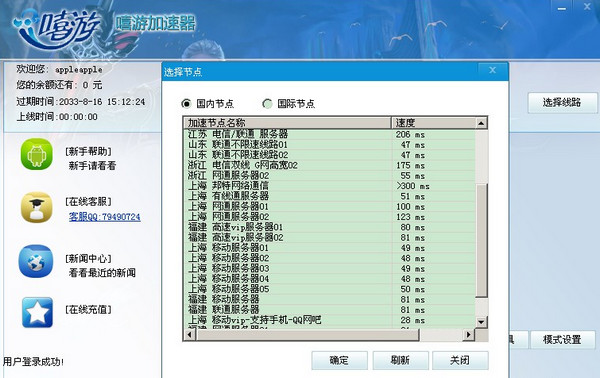
Task: Close the 选择节点 dialog with X
Action: [492, 70]
